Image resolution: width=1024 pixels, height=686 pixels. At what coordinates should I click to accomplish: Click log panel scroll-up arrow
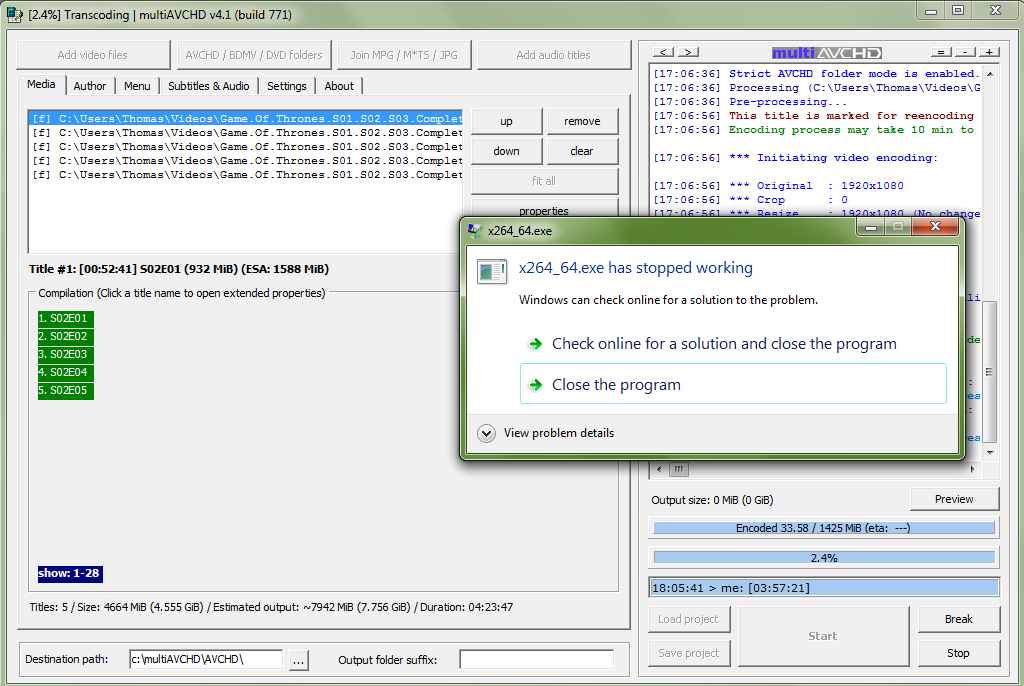tap(990, 74)
